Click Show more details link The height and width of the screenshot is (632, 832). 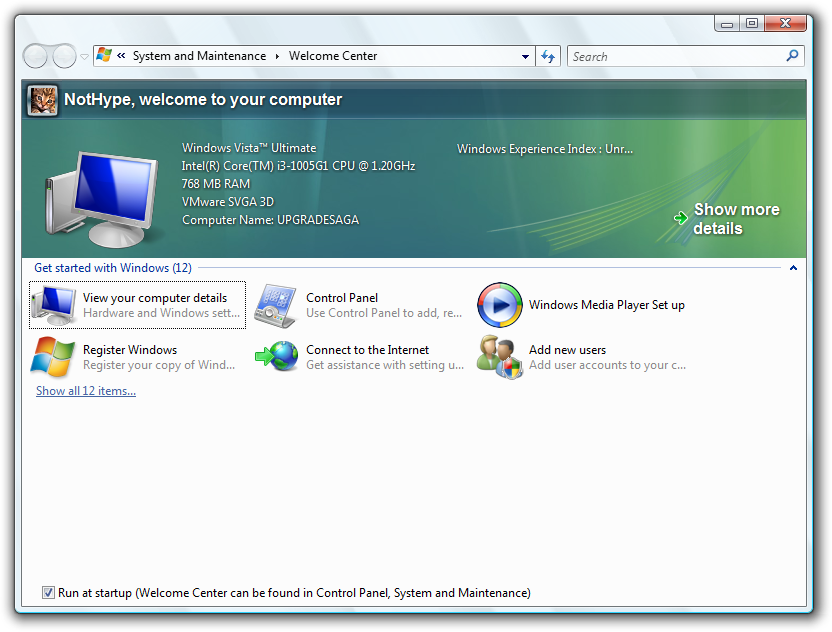[735, 219]
